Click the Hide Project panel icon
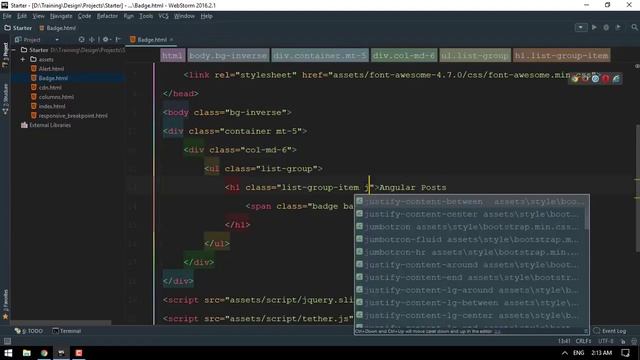 [118, 40]
